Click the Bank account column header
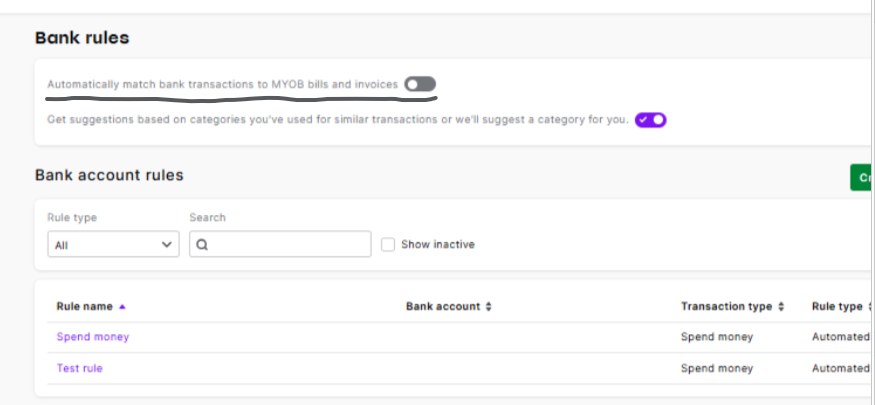The width and height of the screenshot is (875, 405). click(443, 307)
